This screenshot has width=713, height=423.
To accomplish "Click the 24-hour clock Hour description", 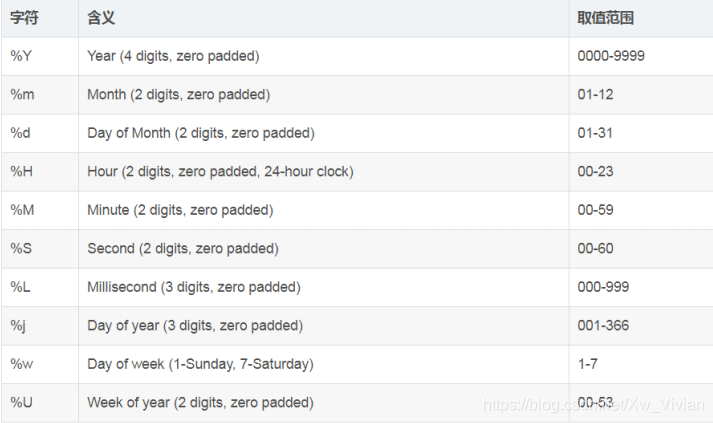I will (220, 171).
